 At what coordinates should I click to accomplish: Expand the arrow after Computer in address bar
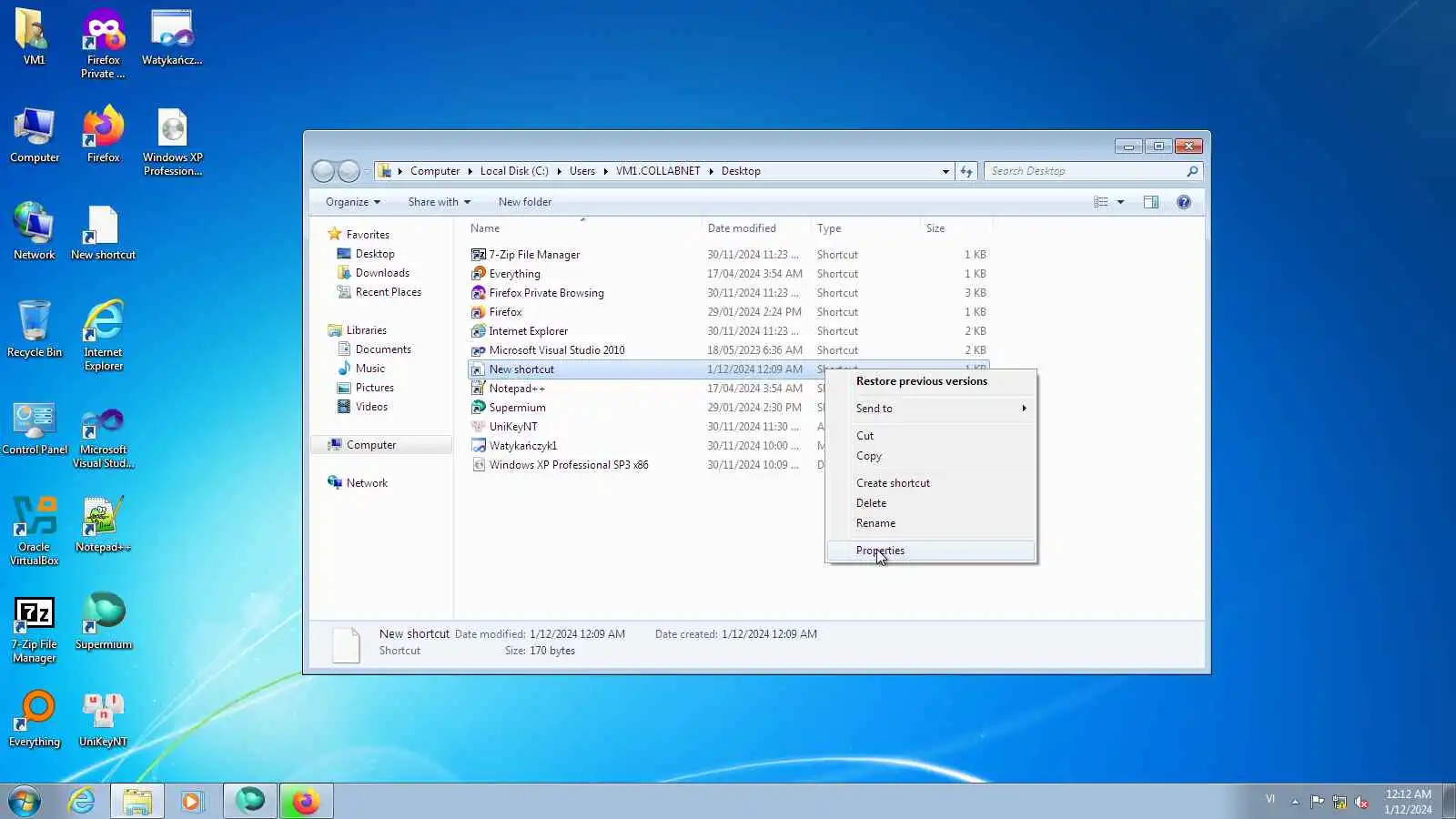click(470, 171)
